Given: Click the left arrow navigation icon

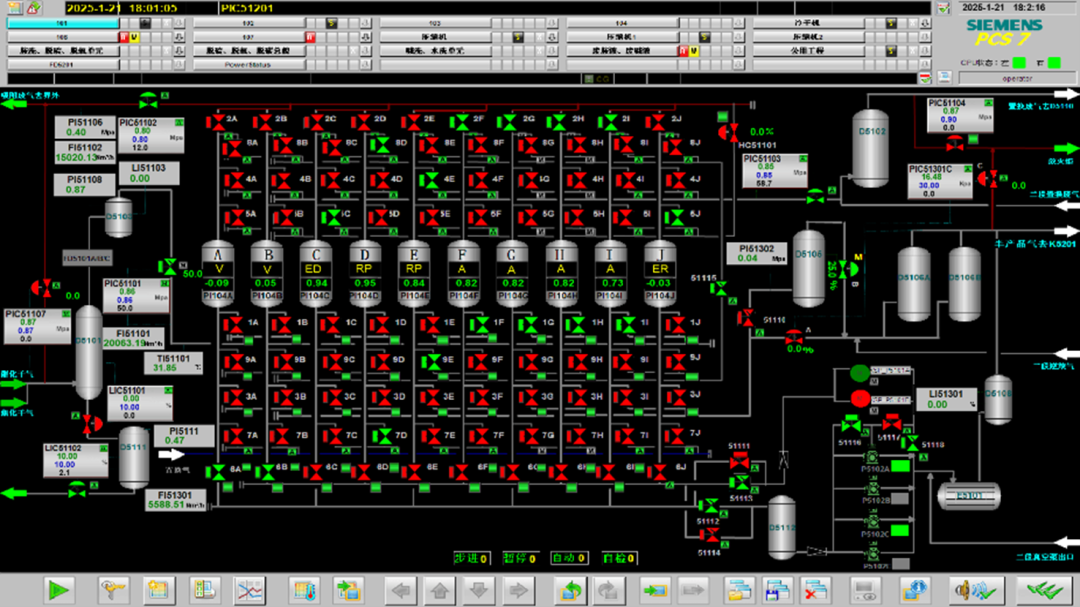Looking at the screenshot, I should pos(402,590).
